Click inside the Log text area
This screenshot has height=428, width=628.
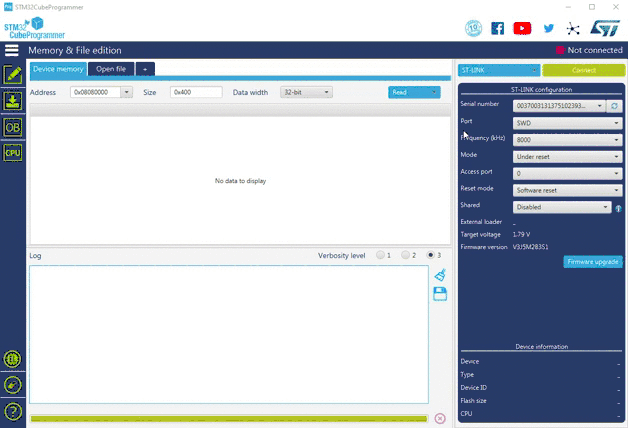[229, 334]
